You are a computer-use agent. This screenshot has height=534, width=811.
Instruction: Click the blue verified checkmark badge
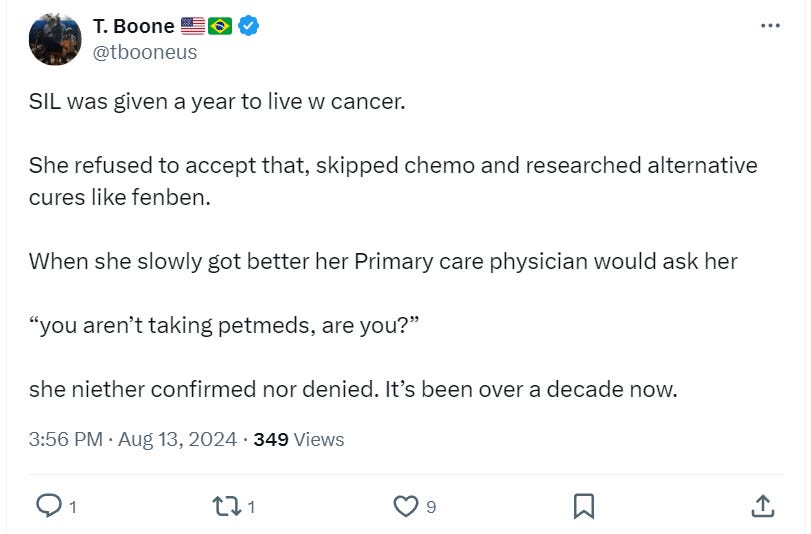click(249, 26)
